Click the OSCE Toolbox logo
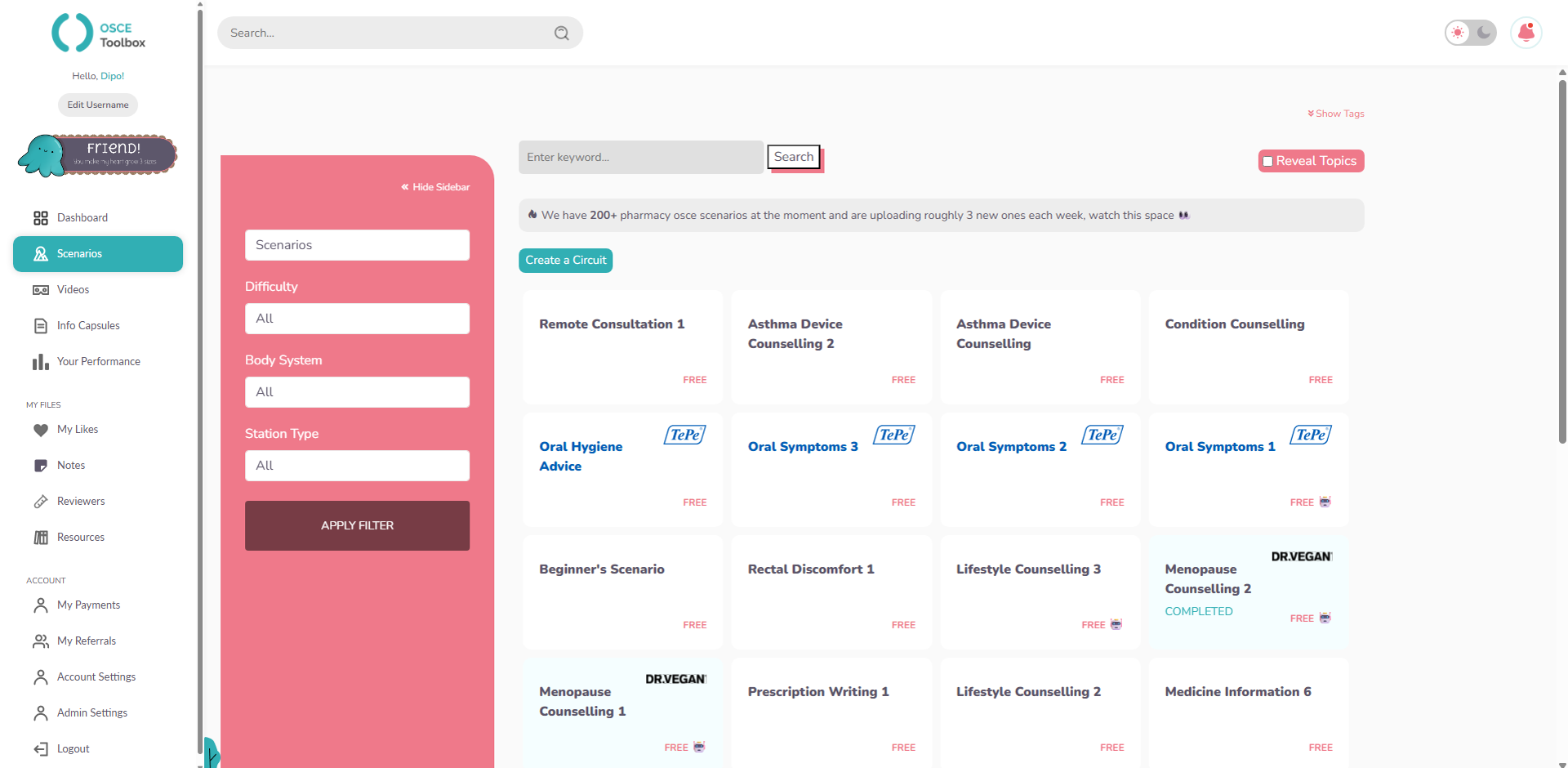Image resolution: width=1568 pixels, height=768 pixels. click(98, 33)
